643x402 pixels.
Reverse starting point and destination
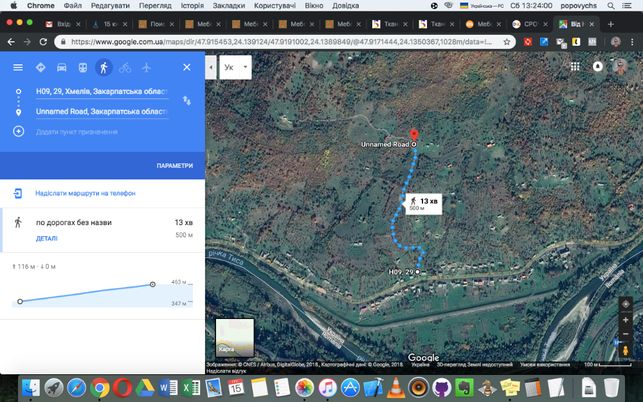click(187, 101)
